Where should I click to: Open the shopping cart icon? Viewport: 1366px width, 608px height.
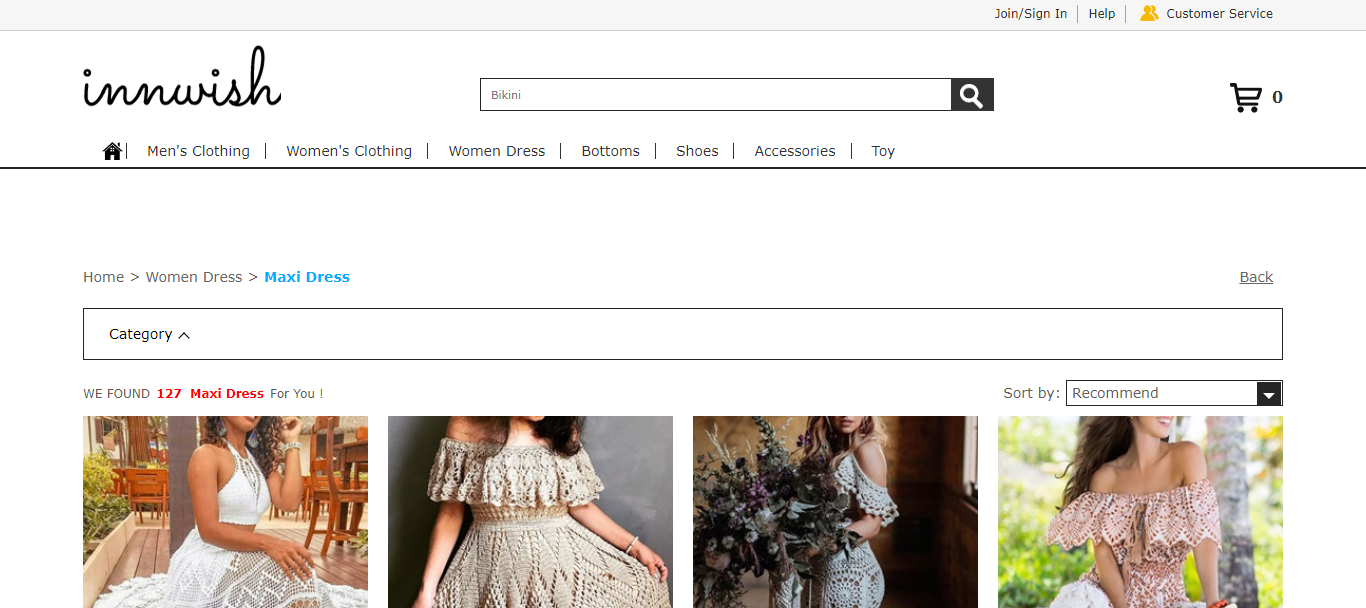[1246, 97]
